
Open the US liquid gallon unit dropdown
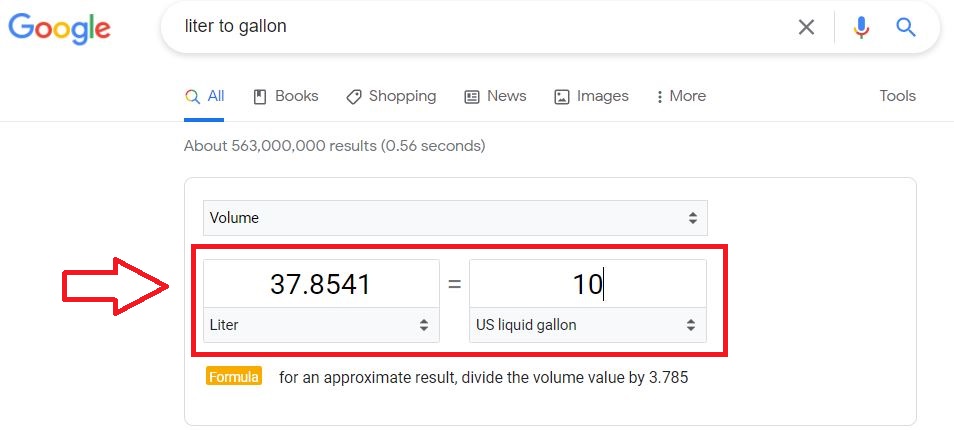pyautogui.click(x=588, y=325)
